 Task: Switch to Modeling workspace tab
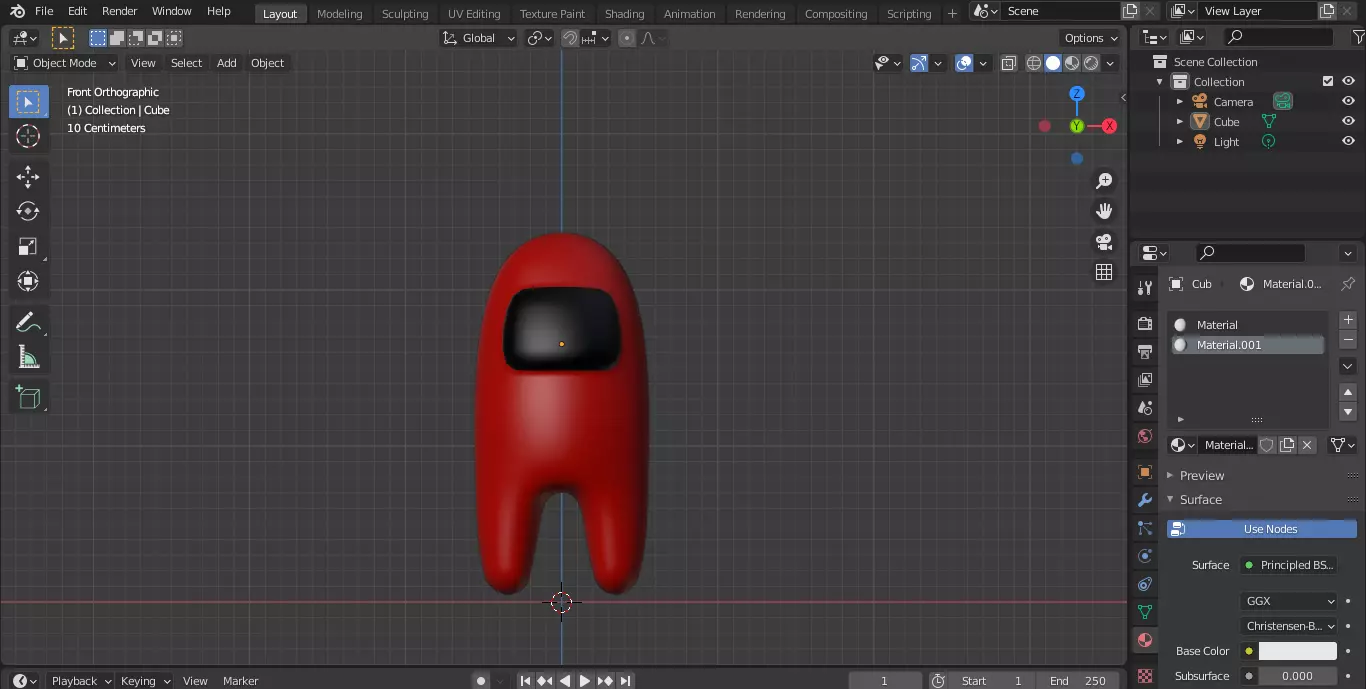click(x=339, y=13)
